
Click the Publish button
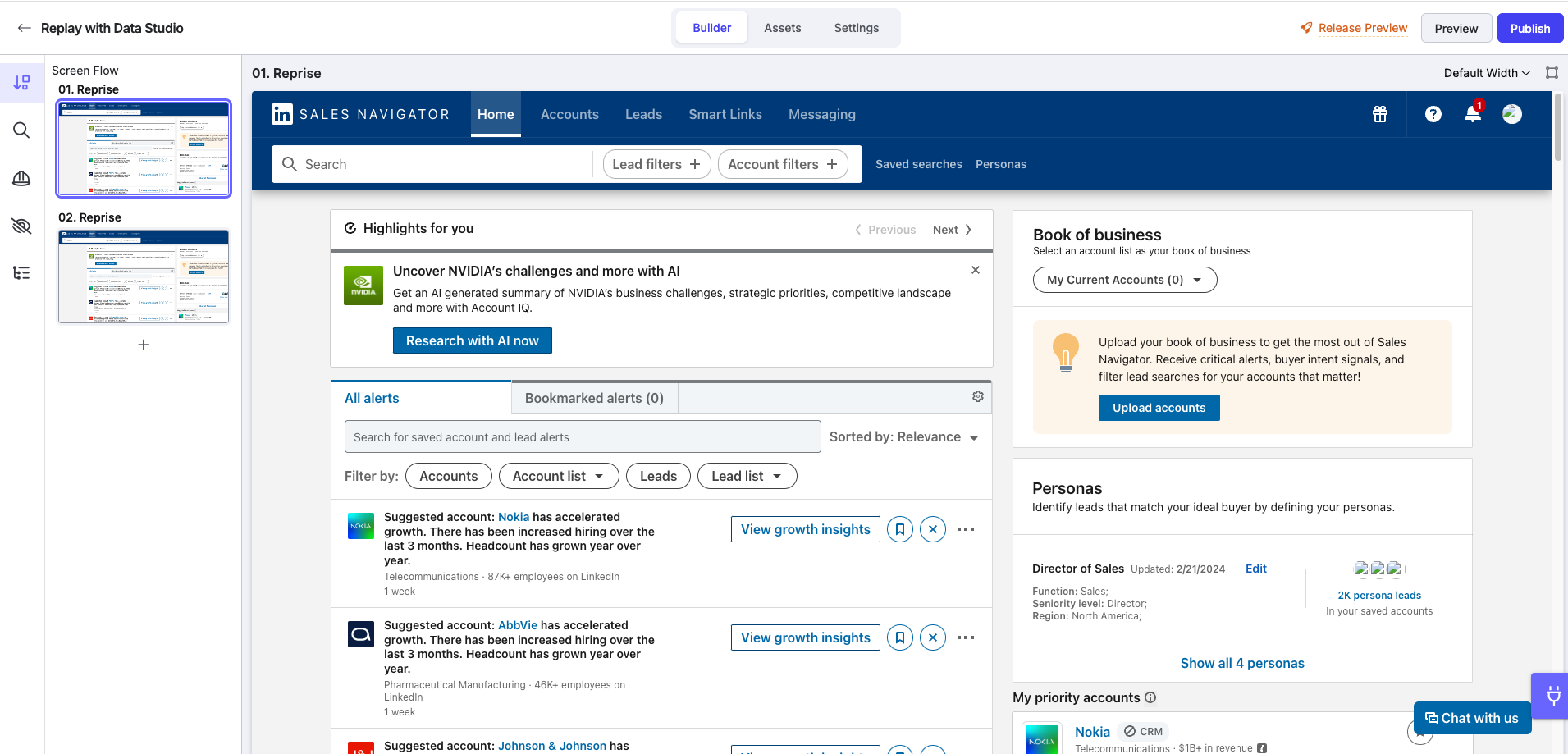click(x=1529, y=28)
